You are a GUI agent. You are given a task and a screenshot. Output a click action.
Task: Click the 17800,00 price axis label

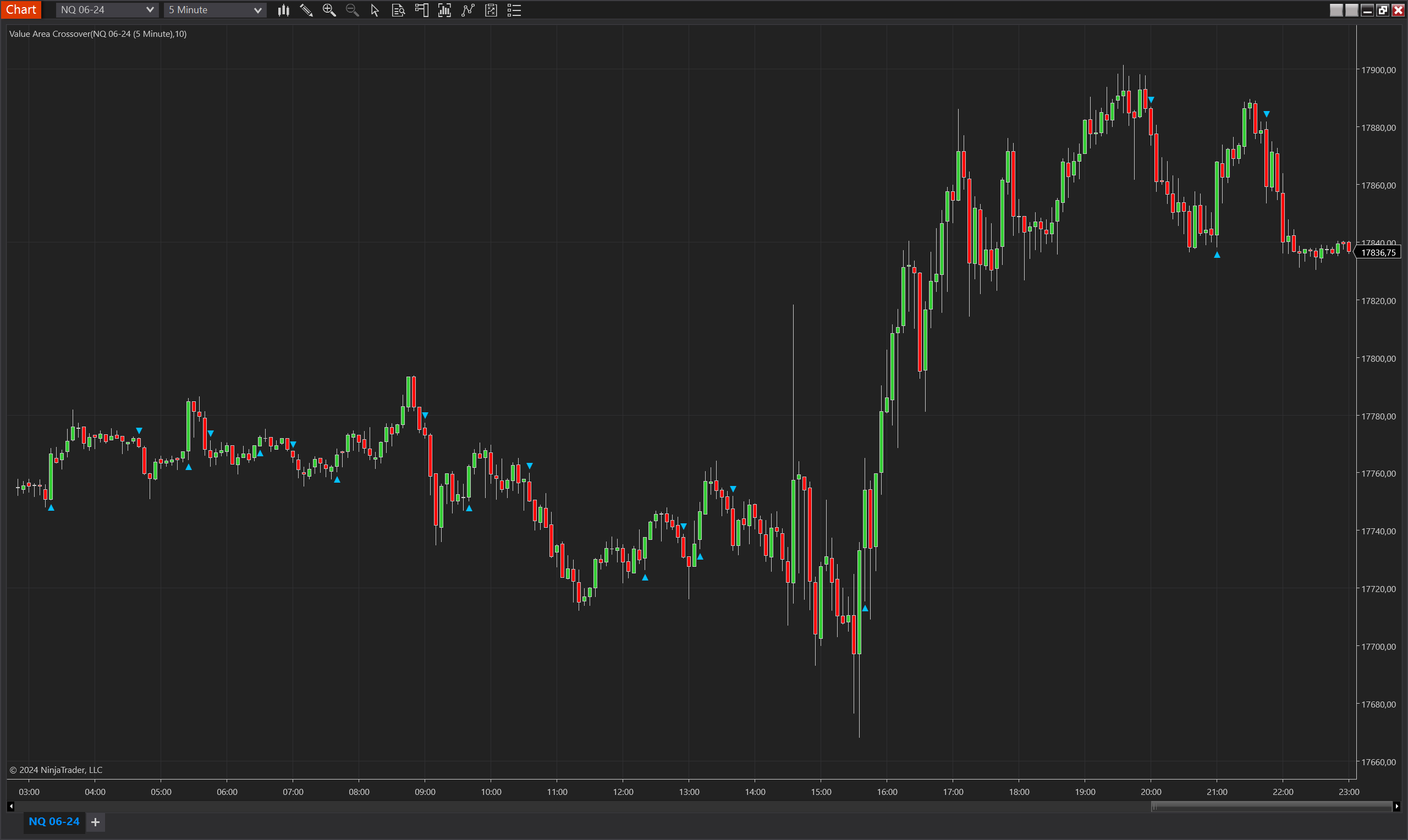click(x=1378, y=358)
